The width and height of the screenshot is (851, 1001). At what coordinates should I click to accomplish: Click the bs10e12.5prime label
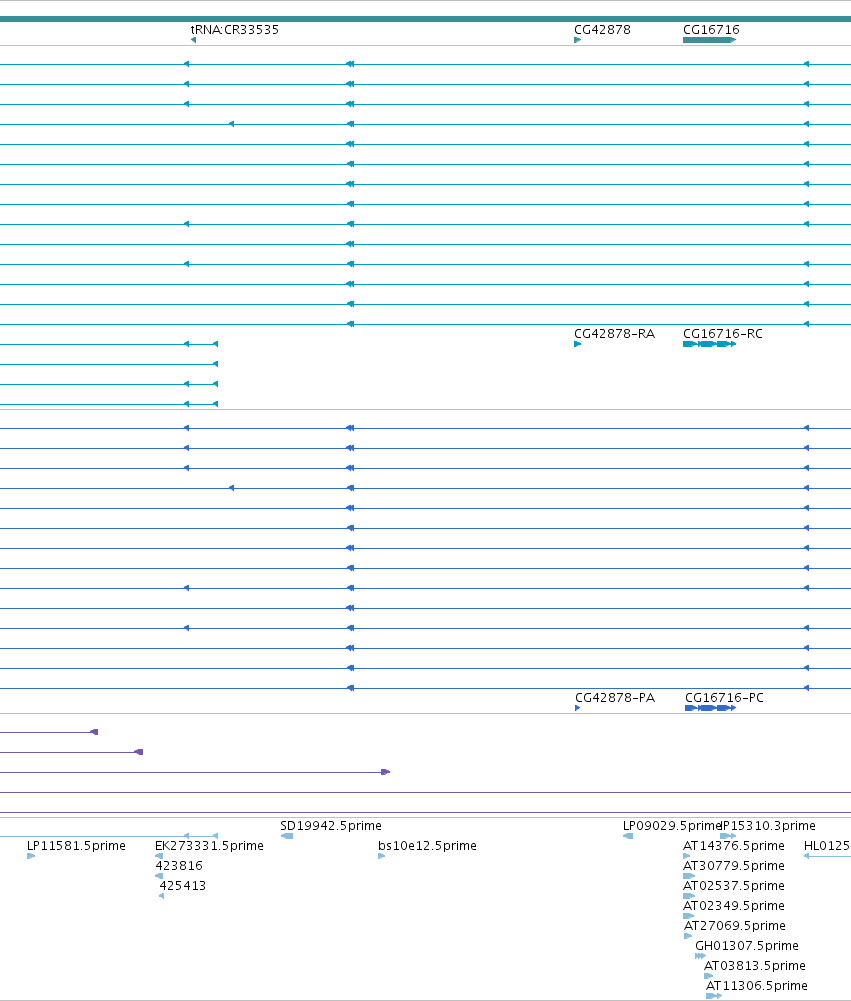pyautogui.click(x=427, y=845)
